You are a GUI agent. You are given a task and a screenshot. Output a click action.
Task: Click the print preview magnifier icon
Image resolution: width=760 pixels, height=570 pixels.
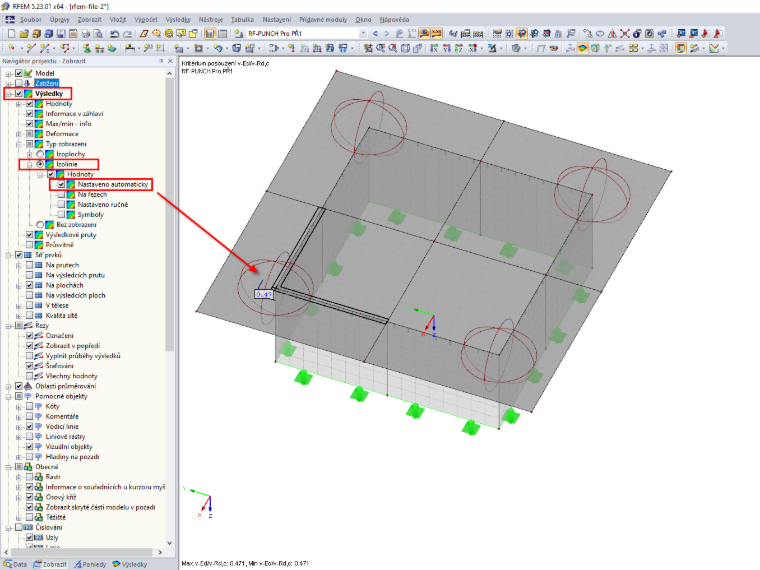coord(98,33)
